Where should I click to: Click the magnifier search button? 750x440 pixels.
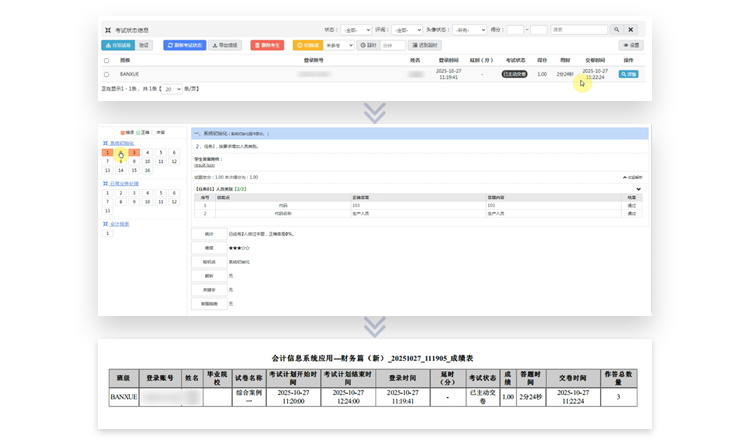(x=618, y=30)
